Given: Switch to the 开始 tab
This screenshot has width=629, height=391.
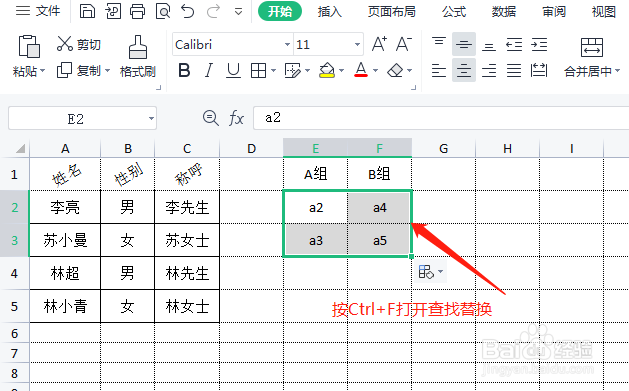Looking at the screenshot, I should 280,11.
